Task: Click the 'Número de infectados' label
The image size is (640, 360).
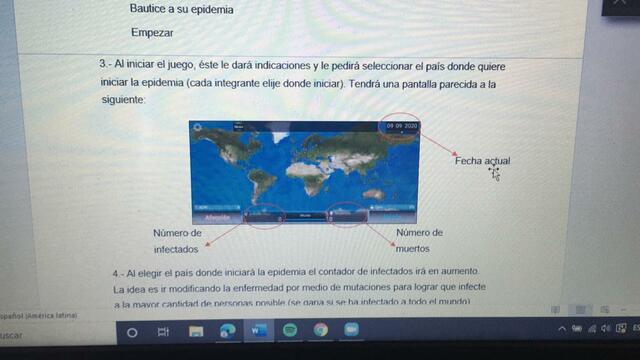Action: point(177,241)
